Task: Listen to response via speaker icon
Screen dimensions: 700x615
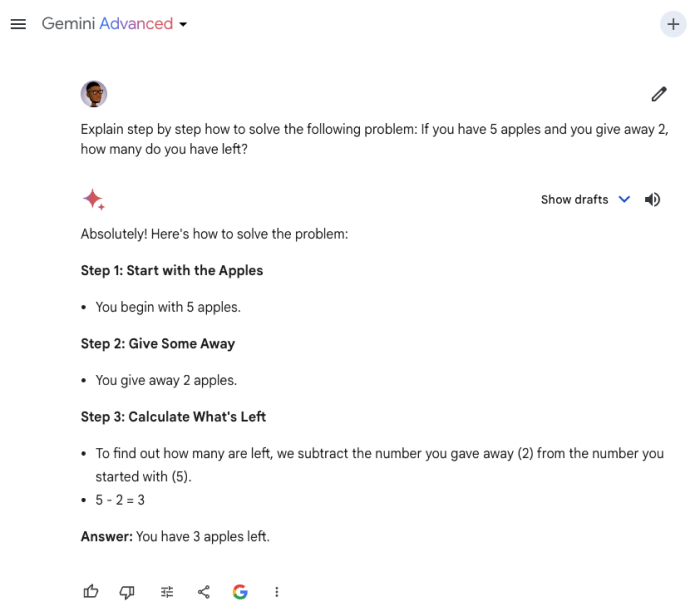Action: click(x=652, y=199)
